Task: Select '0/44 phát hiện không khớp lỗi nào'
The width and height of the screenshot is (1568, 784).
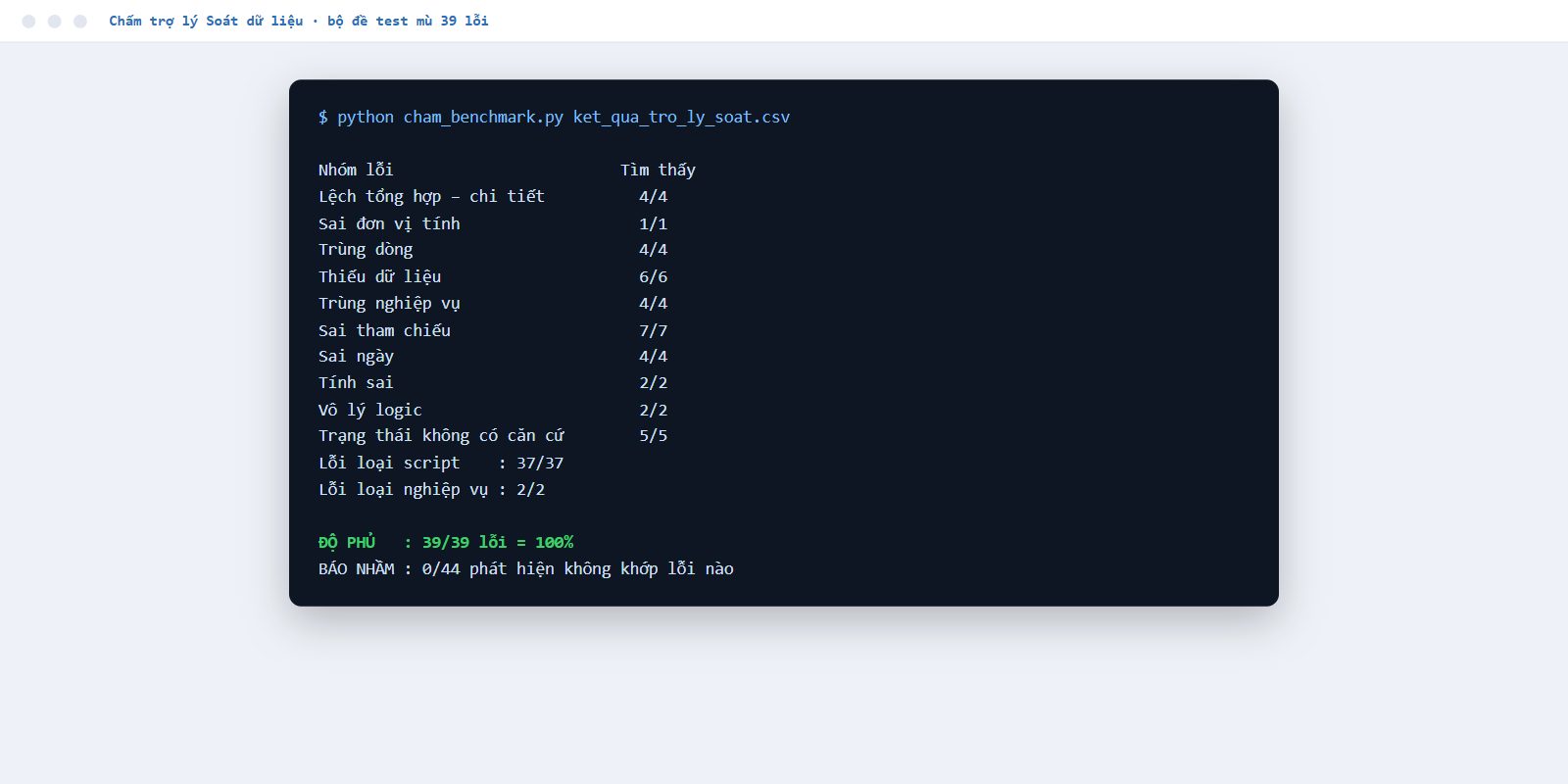Action: coord(577,568)
